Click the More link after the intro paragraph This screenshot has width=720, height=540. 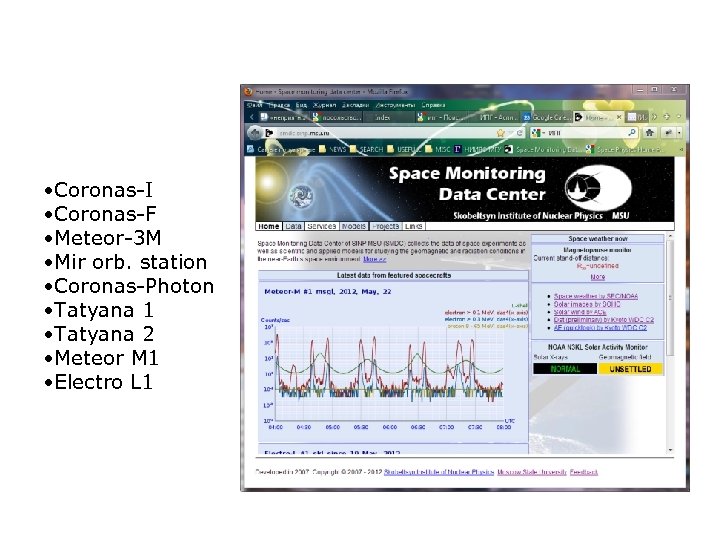pyautogui.click(x=375, y=259)
